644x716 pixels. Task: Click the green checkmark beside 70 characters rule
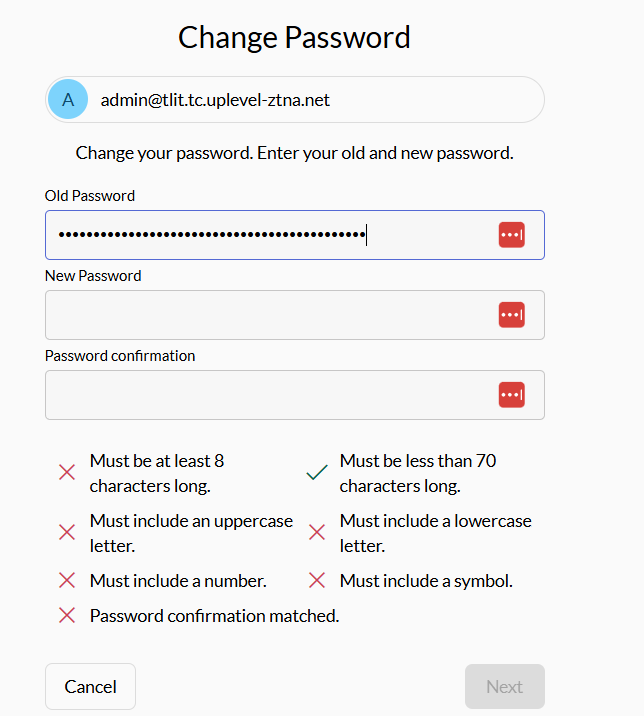pos(317,472)
